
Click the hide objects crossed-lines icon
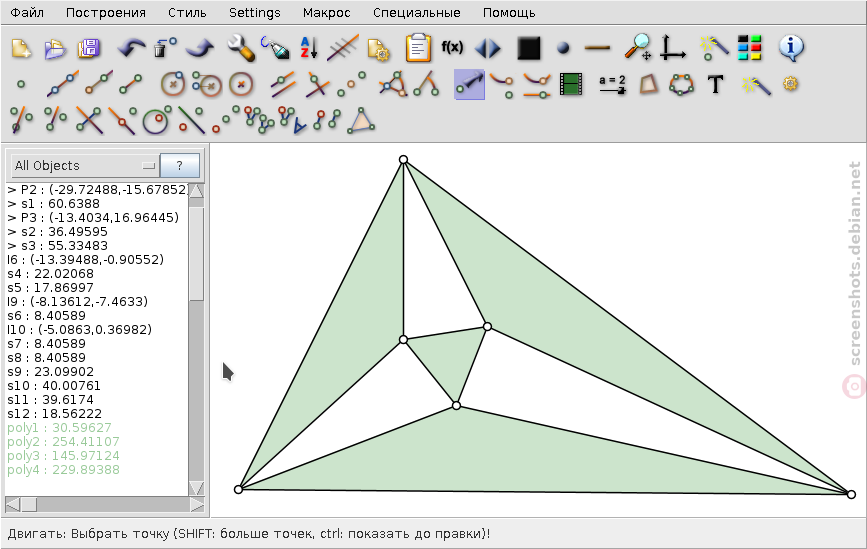(x=343, y=49)
